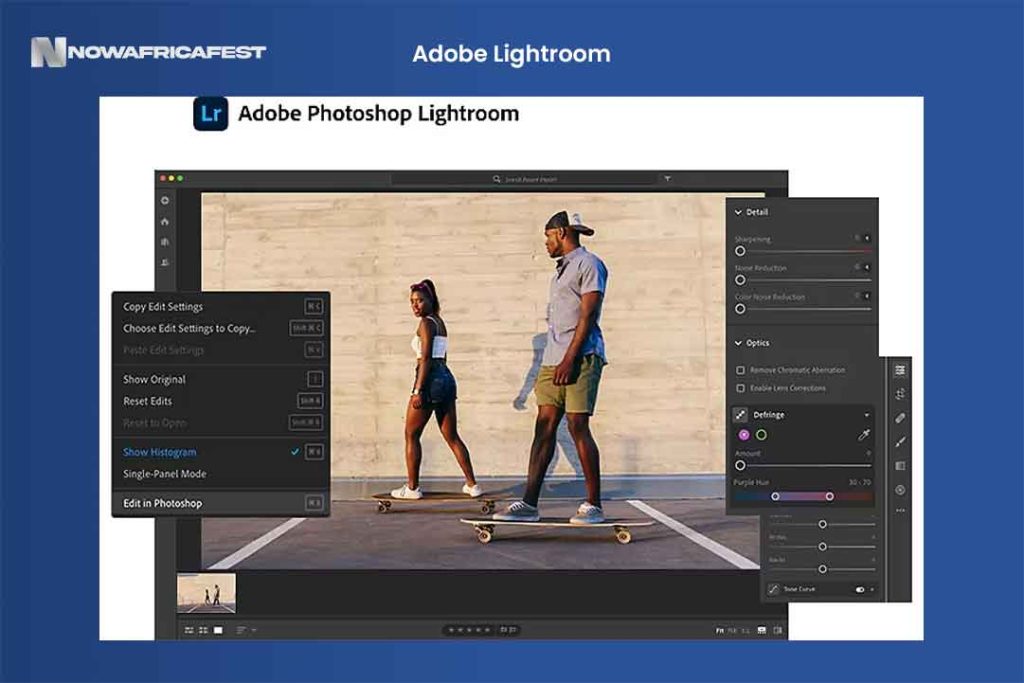Select Choose Edit Settings to Copy
The height and width of the screenshot is (683, 1024).
click(220, 328)
